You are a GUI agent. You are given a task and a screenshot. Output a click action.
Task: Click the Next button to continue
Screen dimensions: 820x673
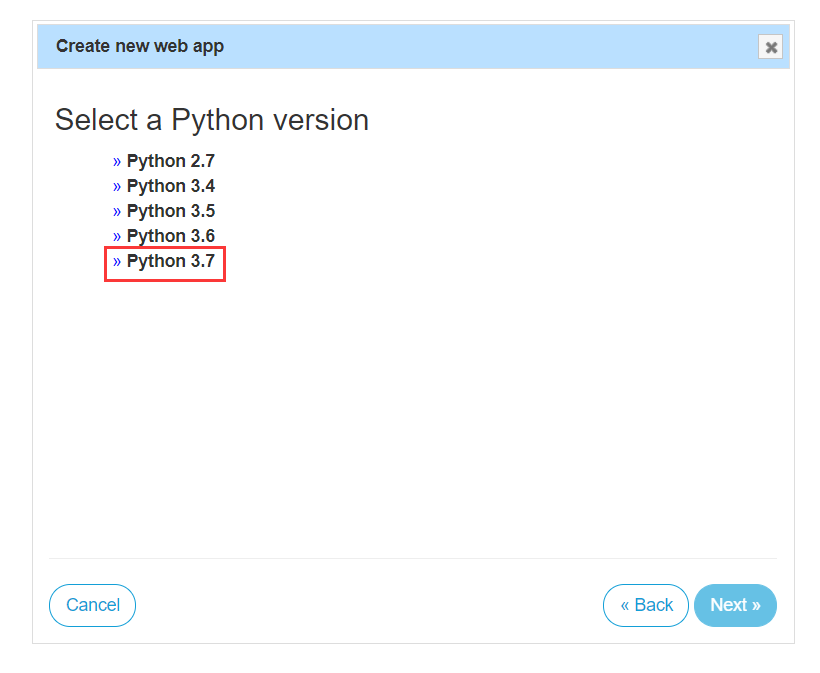(735, 605)
